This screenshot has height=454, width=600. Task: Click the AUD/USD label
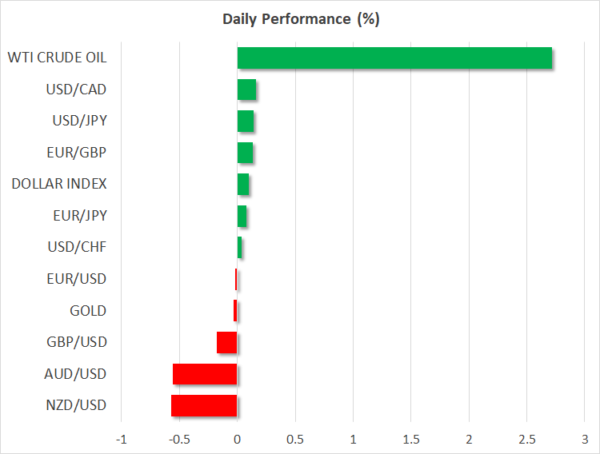click(78, 374)
